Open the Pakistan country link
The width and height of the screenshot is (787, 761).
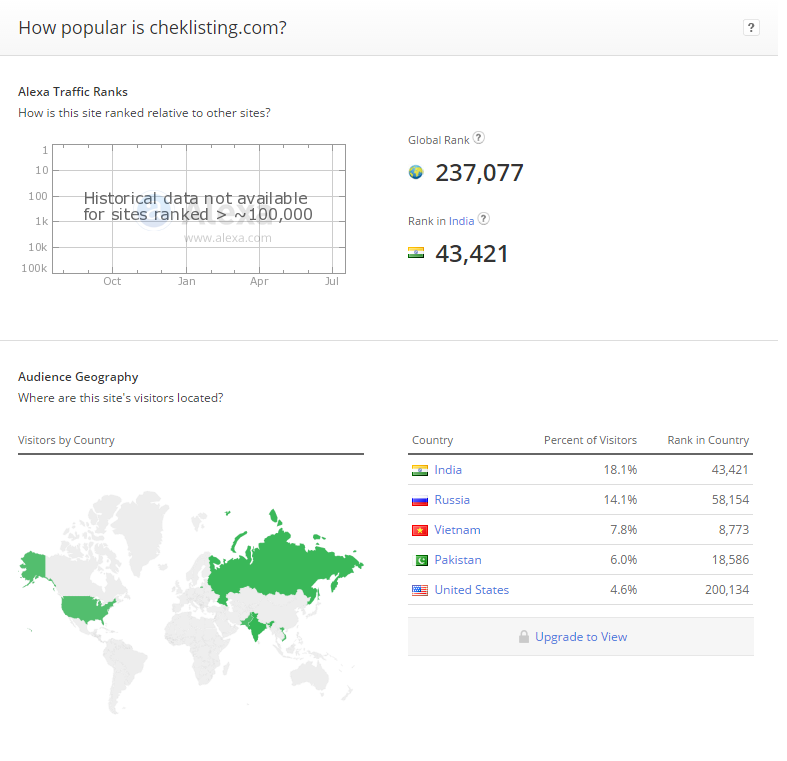[458, 560]
